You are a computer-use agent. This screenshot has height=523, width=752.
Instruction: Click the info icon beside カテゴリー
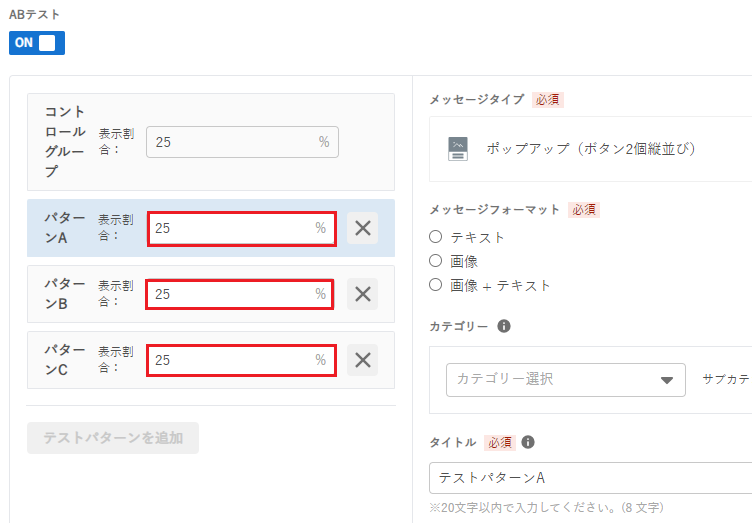pyautogui.click(x=504, y=326)
